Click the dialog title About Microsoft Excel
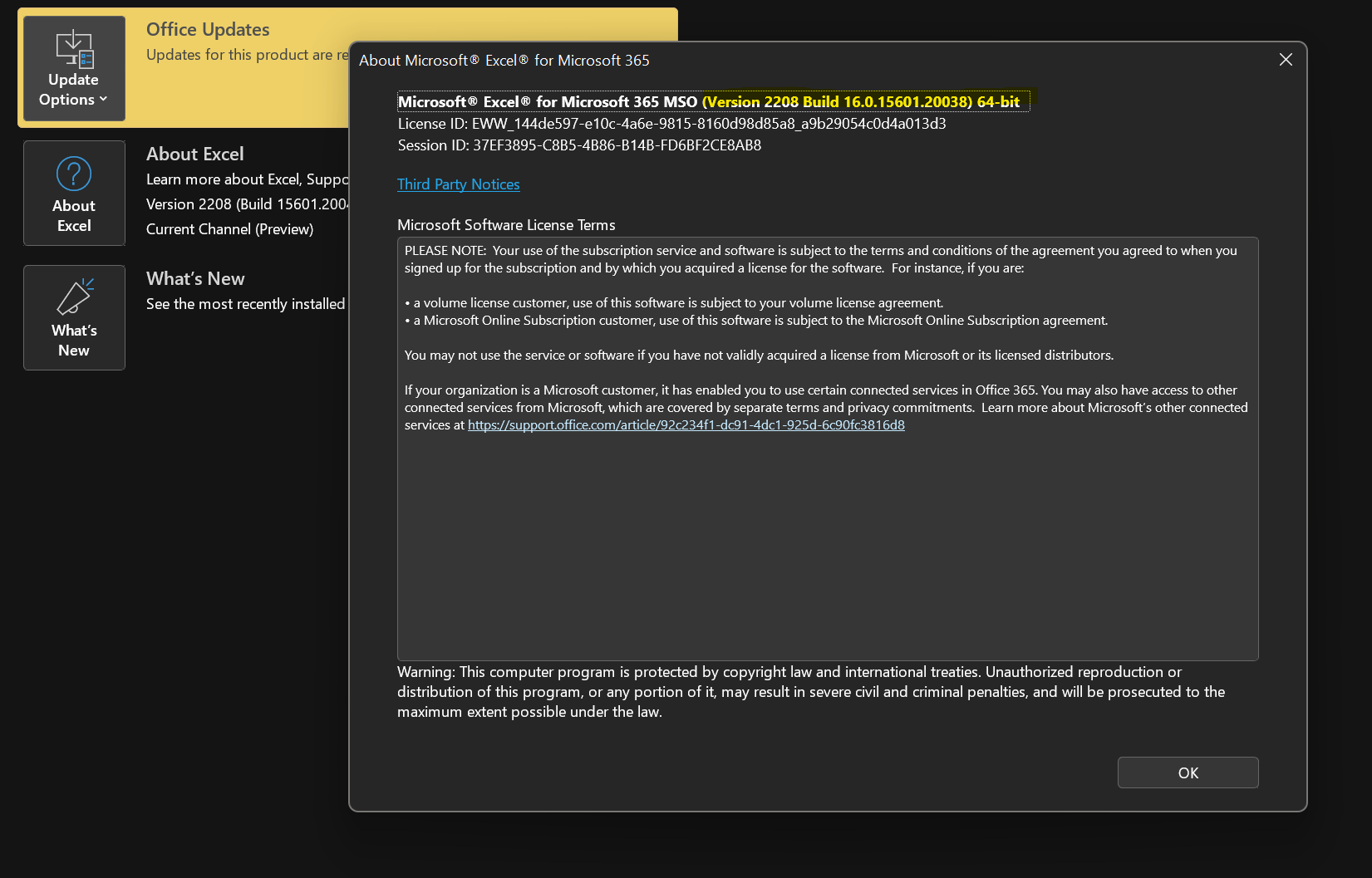Viewport: 1372px width, 878px height. [x=504, y=61]
